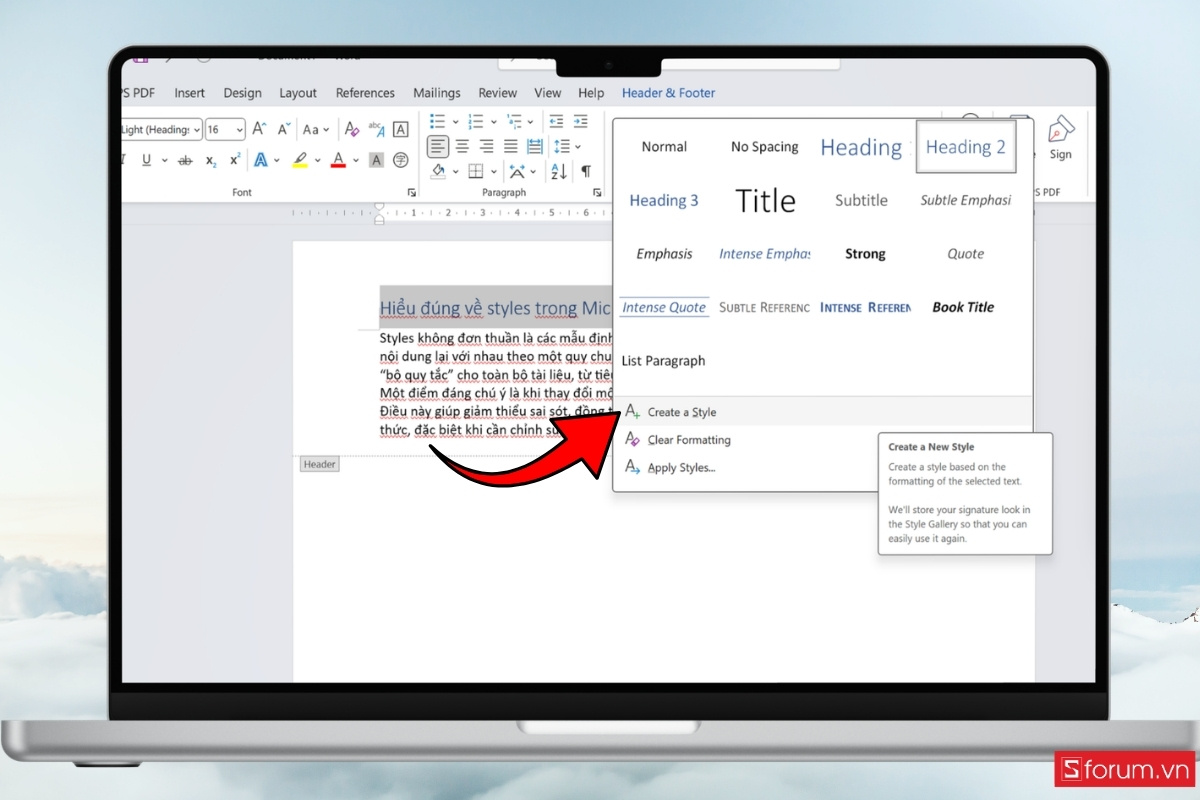Click the Shading paint bucket icon
This screenshot has width=1200, height=800.
pos(438,171)
